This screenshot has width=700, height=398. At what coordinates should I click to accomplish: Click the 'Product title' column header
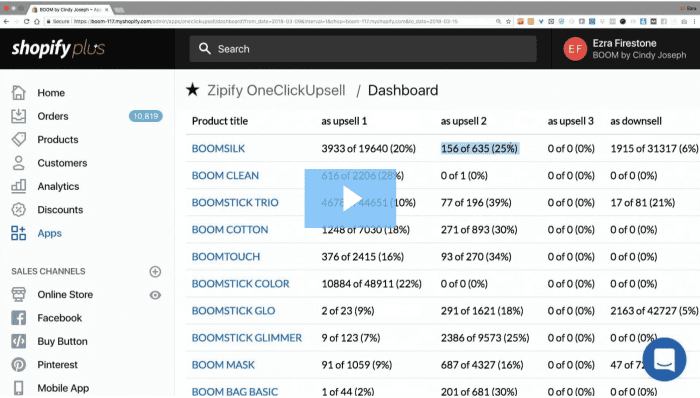point(220,121)
